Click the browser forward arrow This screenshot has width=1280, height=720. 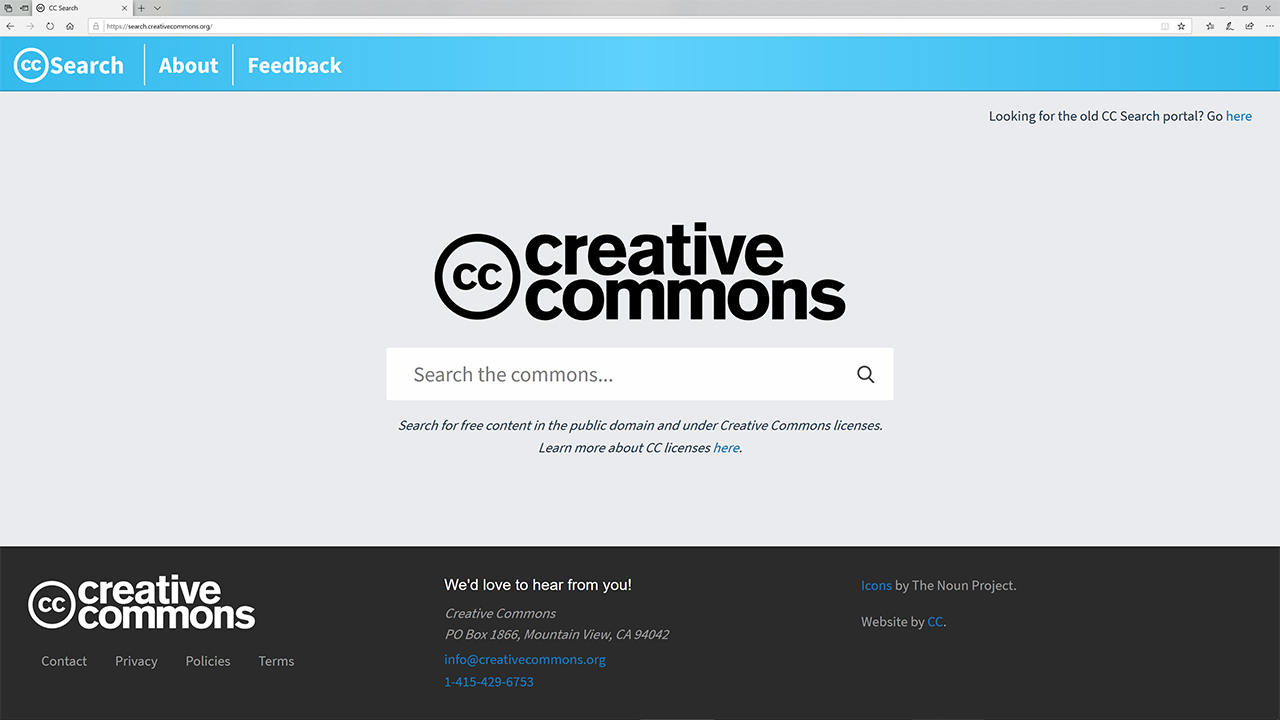30,26
